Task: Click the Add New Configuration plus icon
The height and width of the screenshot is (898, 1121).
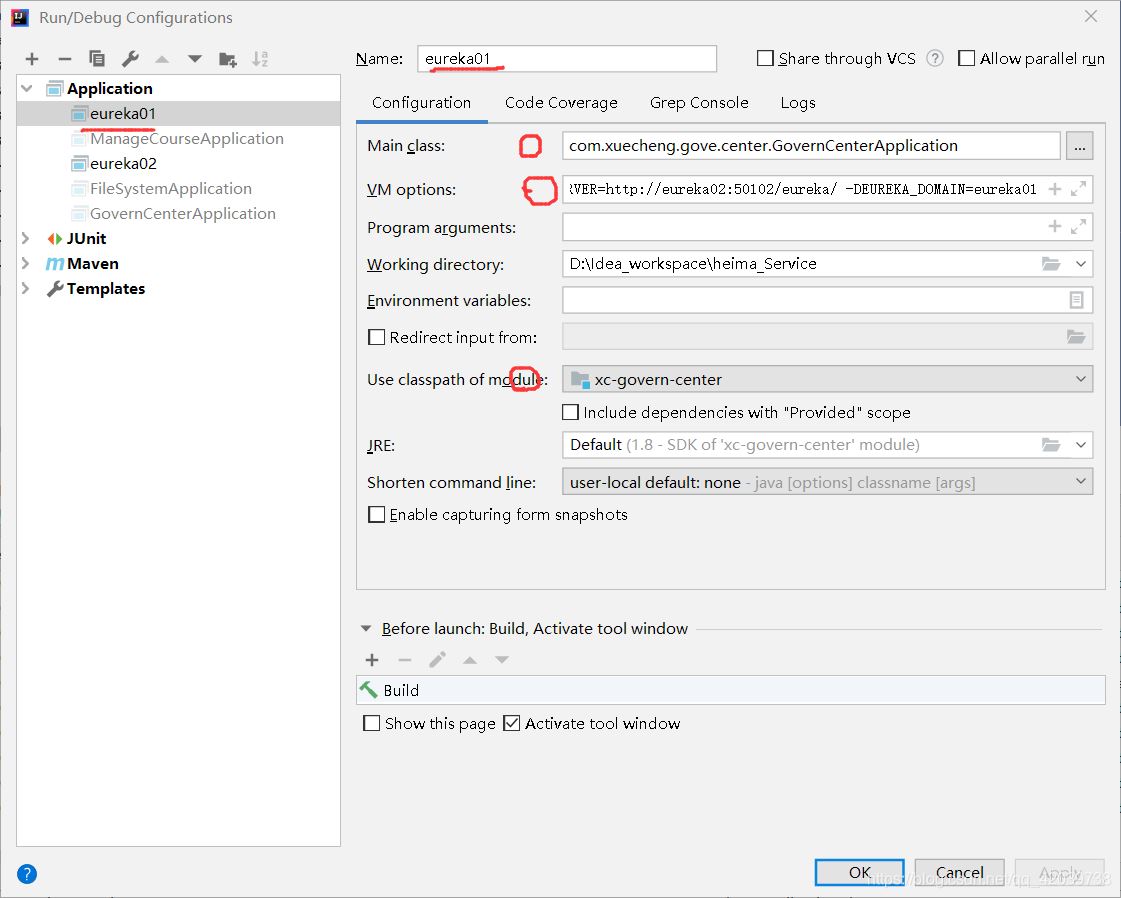Action: [32, 59]
